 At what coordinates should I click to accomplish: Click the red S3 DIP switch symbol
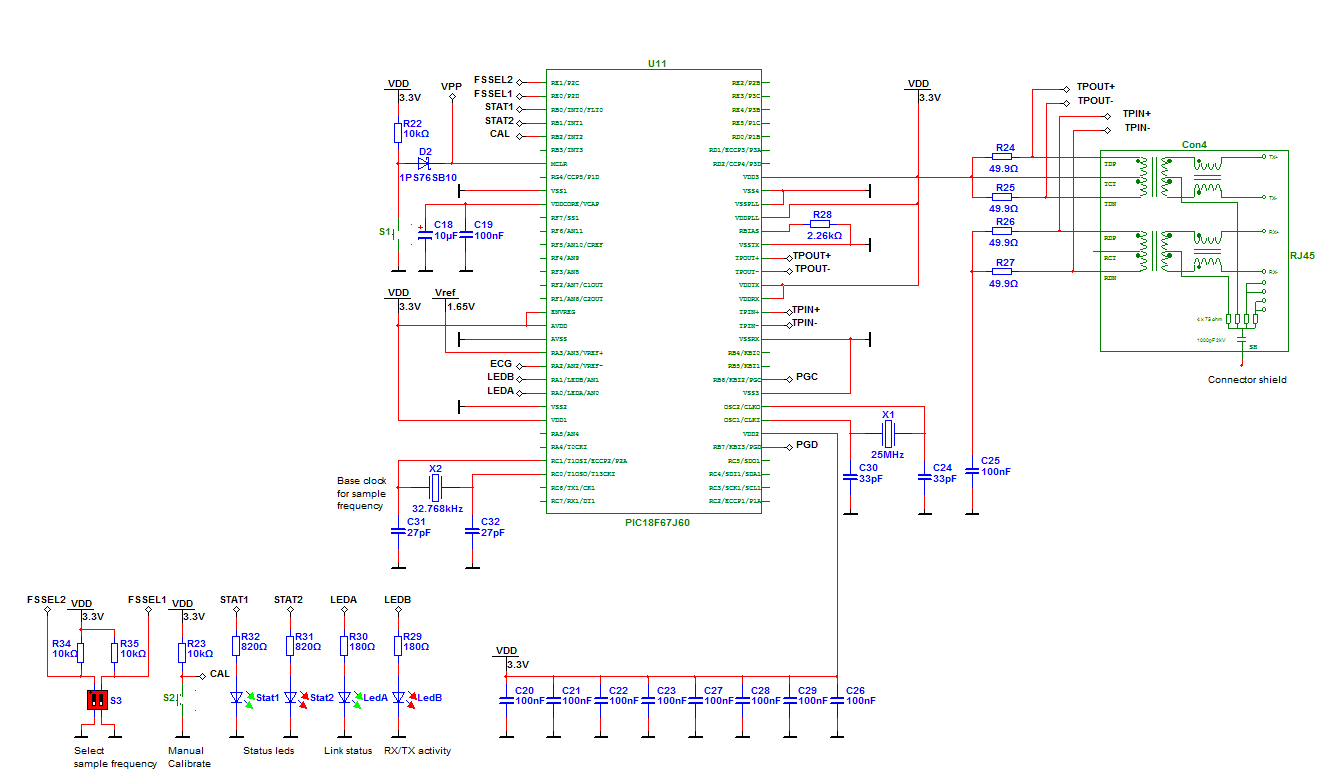[97, 699]
